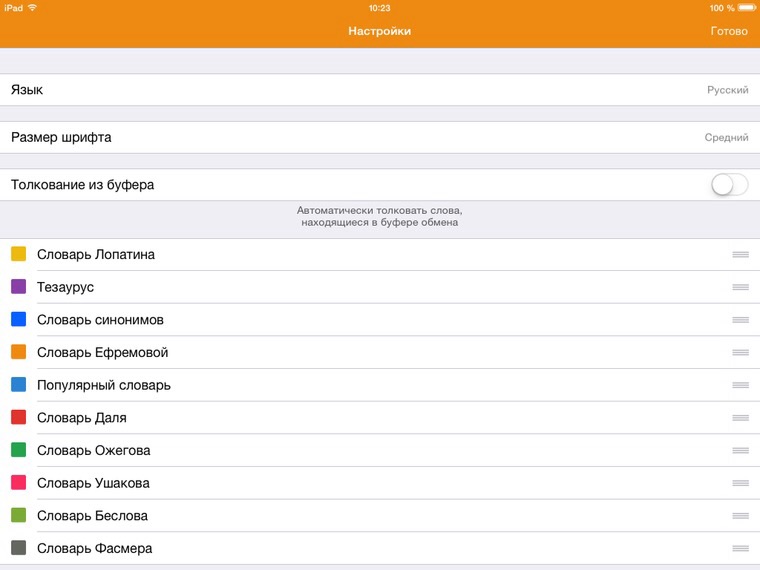The width and height of the screenshot is (760, 570).
Task: Select the Словарь Ожегова label
Action: click(x=94, y=450)
